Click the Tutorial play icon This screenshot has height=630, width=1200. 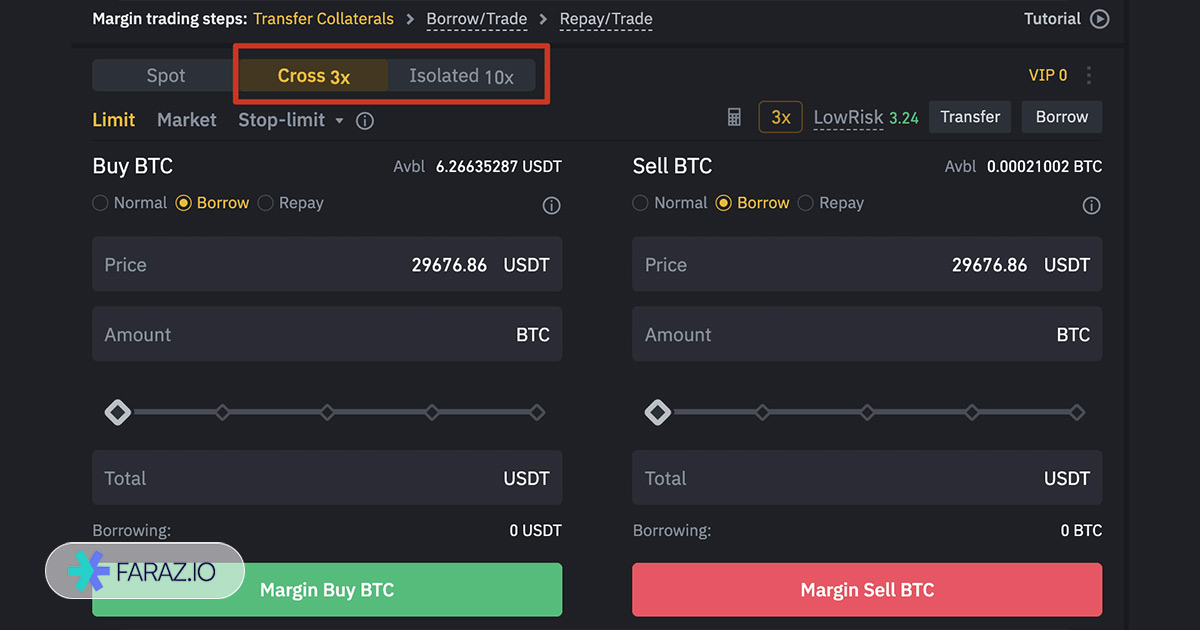click(1099, 19)
